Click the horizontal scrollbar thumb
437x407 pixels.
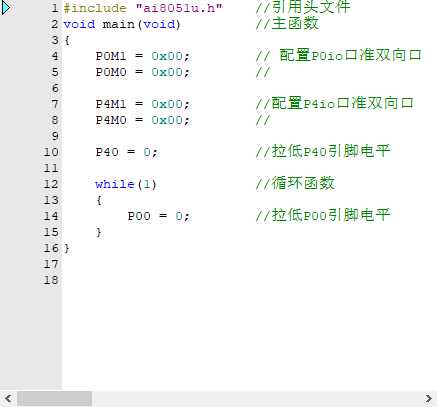(54, 399)
